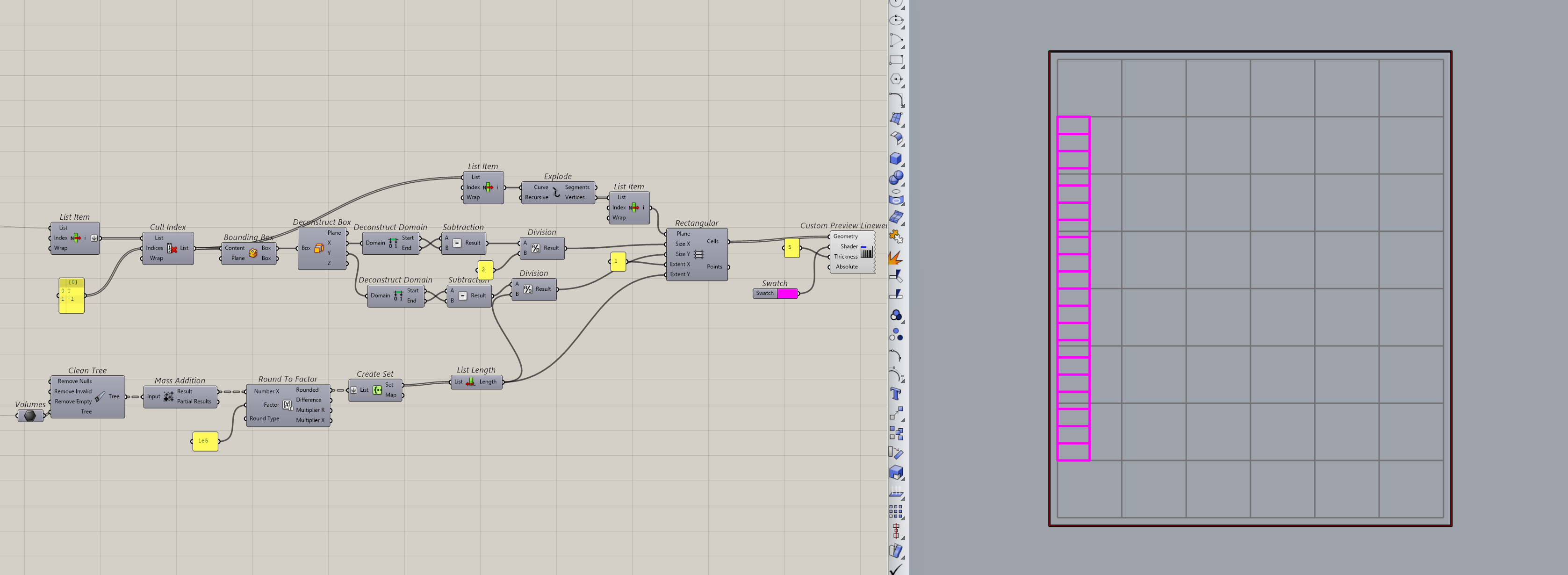Click the Bounding Box component icon
The width and height of the screenshot is (1568, 575).
[x=252, y=253]
